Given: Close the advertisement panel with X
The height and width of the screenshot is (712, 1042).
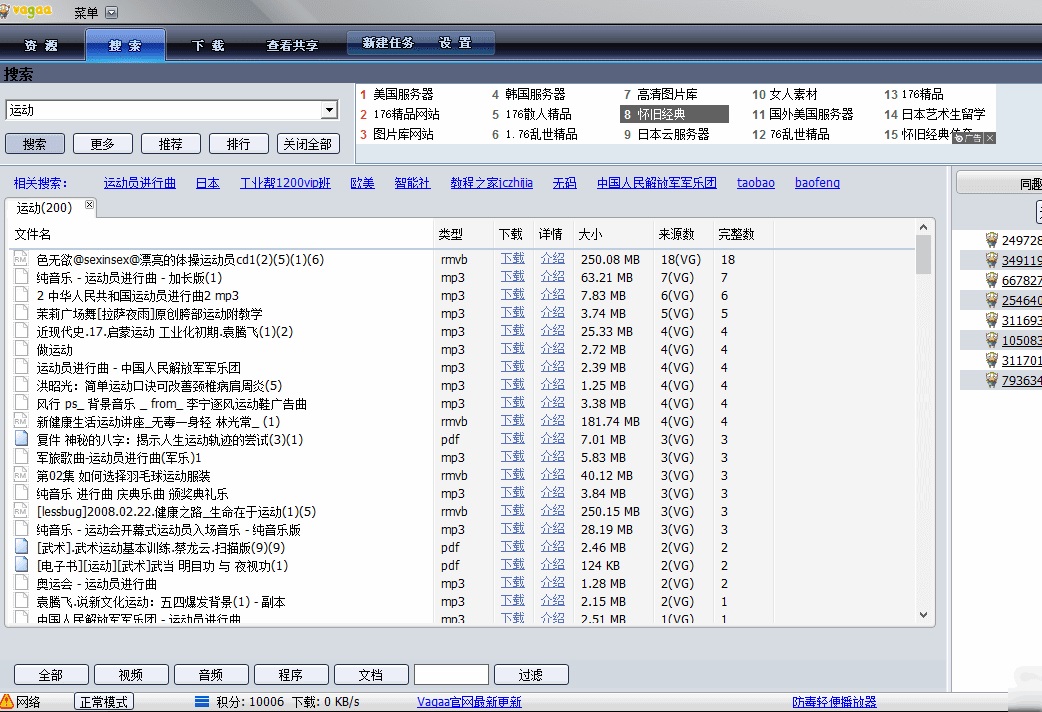Looking at the screenshot, I should click(x=990, y=138).
